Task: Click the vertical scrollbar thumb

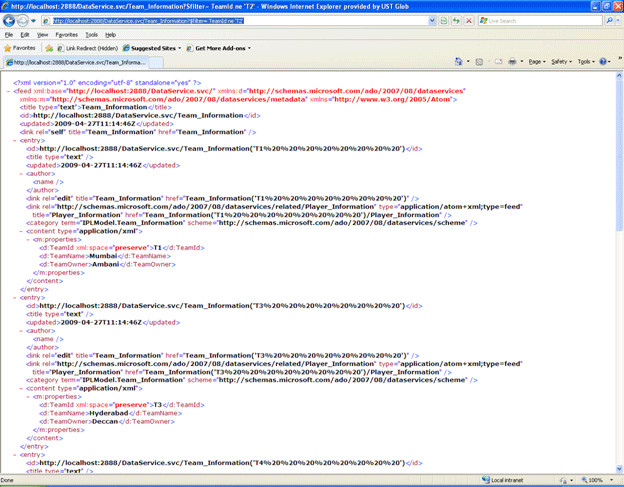Action: [619, 155]
